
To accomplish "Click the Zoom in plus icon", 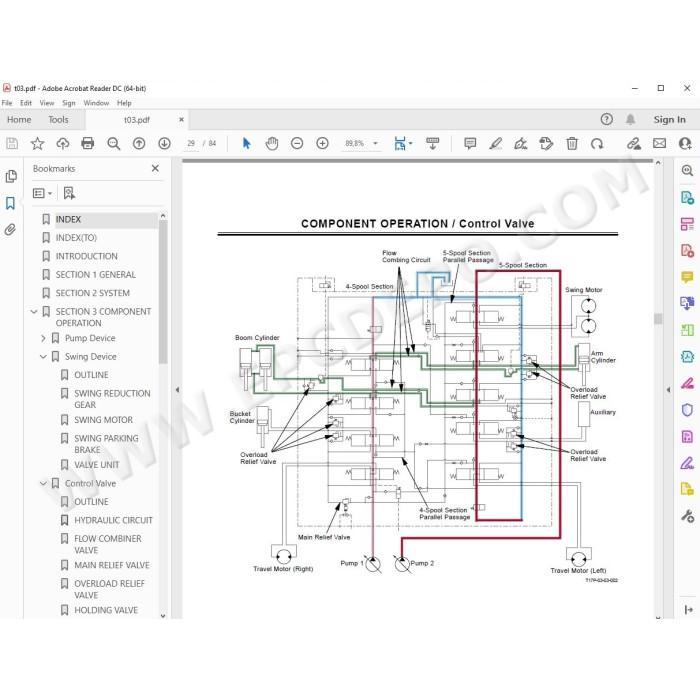I will [x=322, y=143].
